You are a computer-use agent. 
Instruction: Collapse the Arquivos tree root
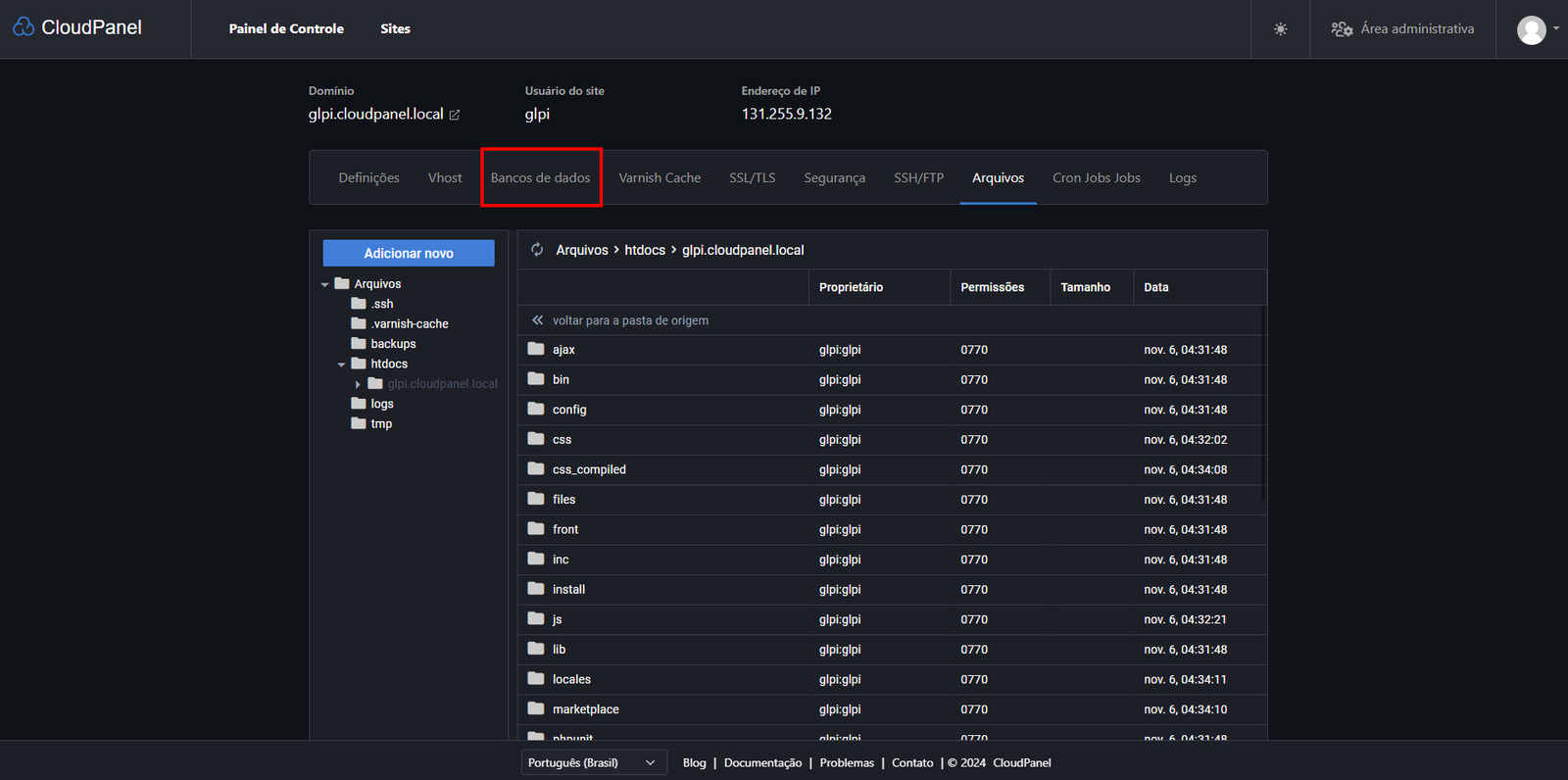324,284
